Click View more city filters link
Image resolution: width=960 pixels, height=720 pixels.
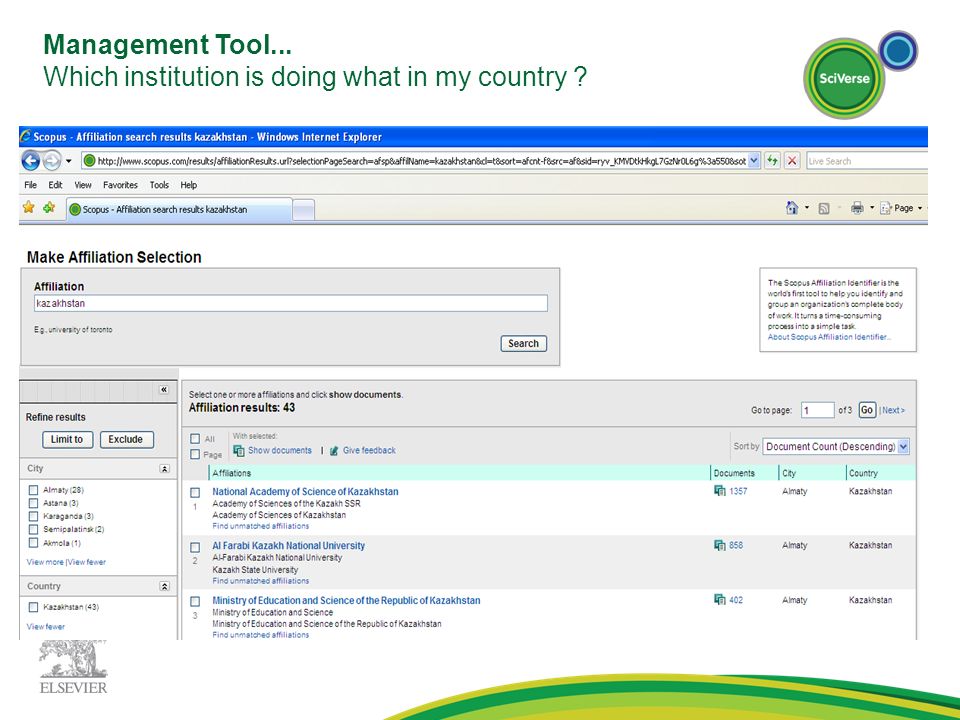pyautogui.click(x=45, y=562)
